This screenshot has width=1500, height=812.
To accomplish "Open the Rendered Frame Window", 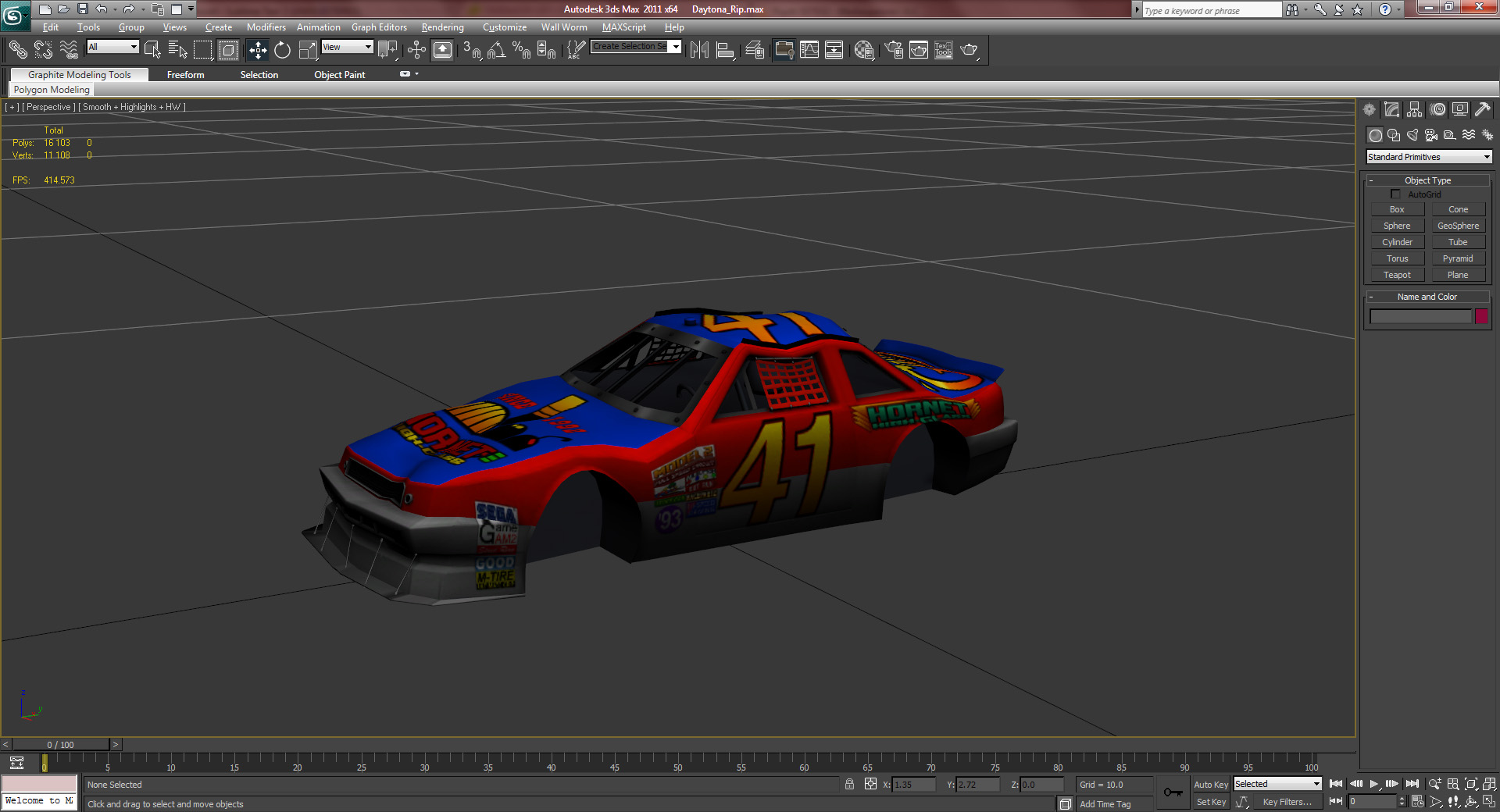I will (x=919, y=50).
